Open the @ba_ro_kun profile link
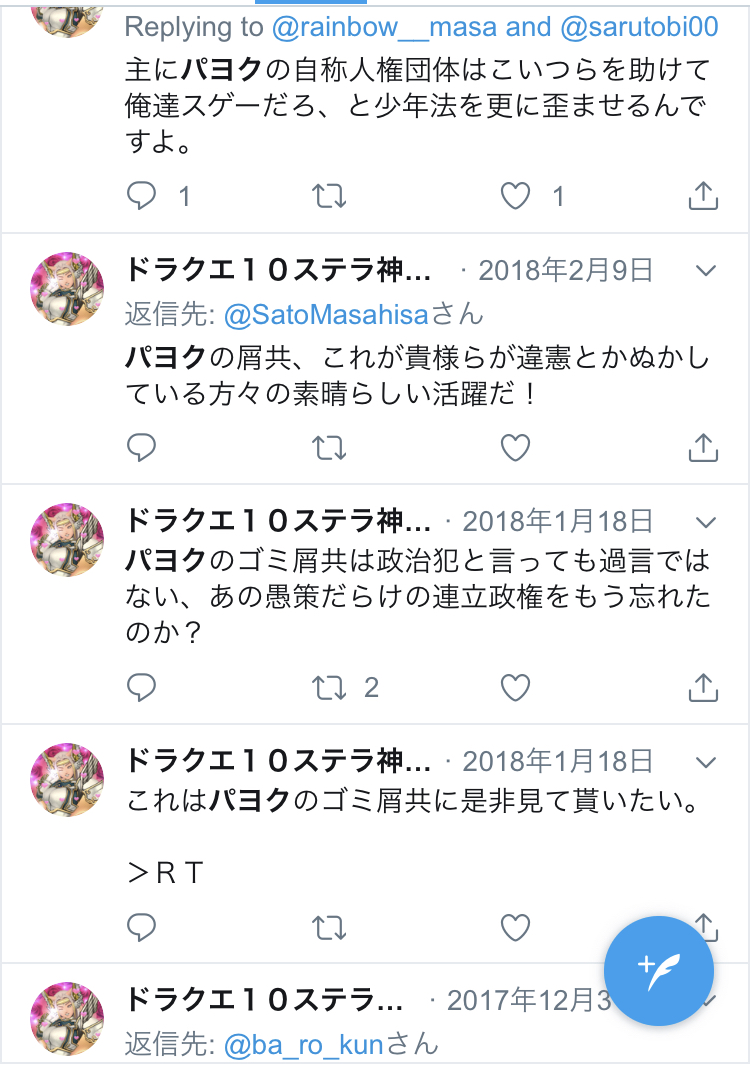Screen dimensions: 750x1068 click(x=304, y=1044)
